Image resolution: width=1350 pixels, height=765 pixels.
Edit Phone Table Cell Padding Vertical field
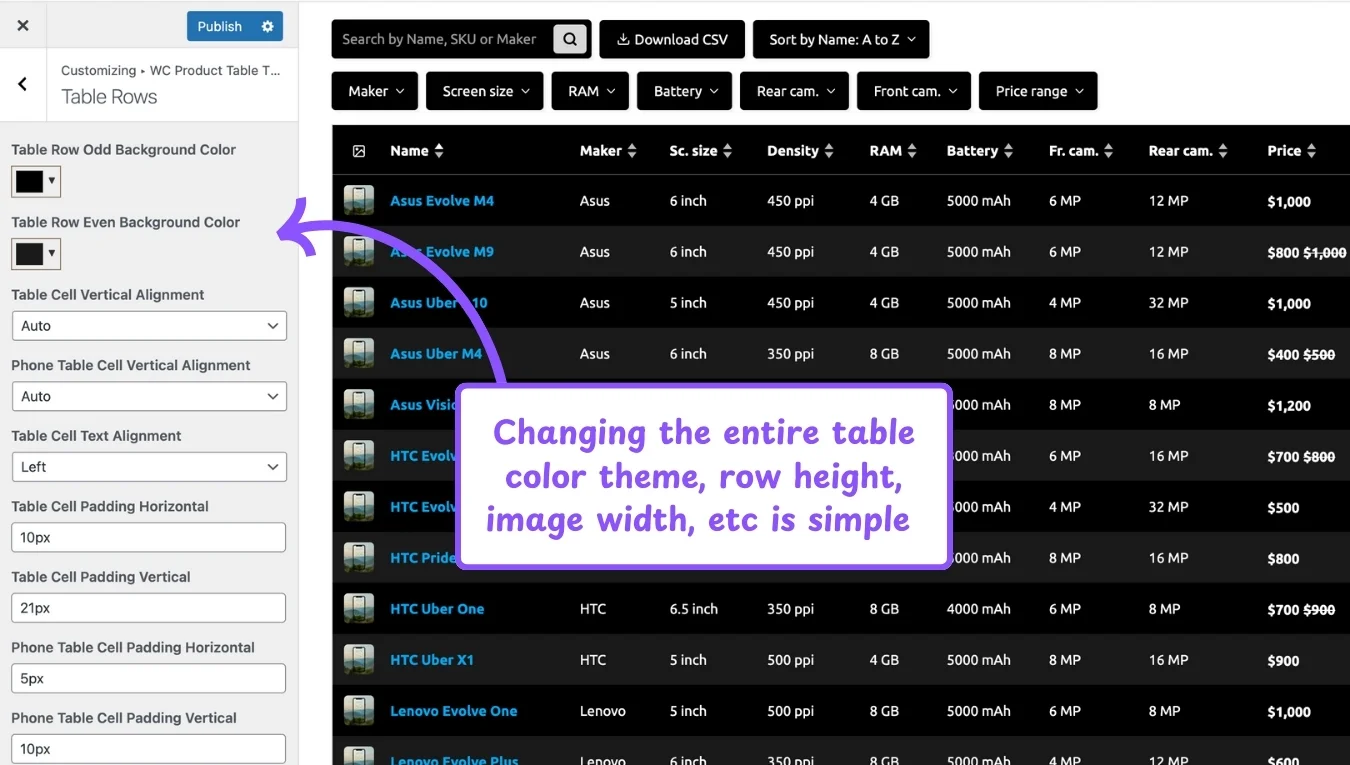[x=149, y=749]
